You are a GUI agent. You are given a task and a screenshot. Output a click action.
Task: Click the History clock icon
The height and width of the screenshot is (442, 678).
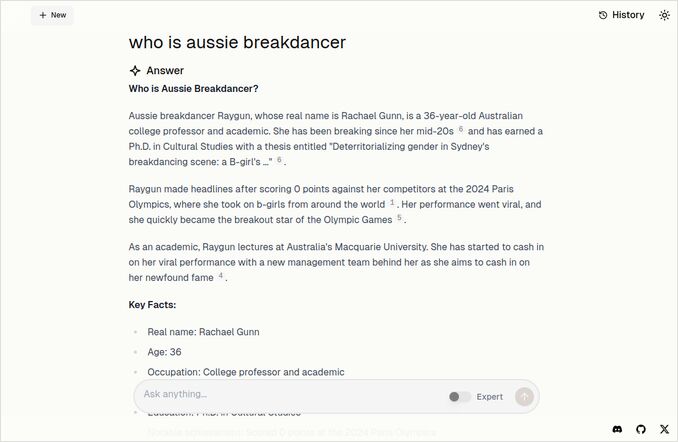[x=603, y=15]
